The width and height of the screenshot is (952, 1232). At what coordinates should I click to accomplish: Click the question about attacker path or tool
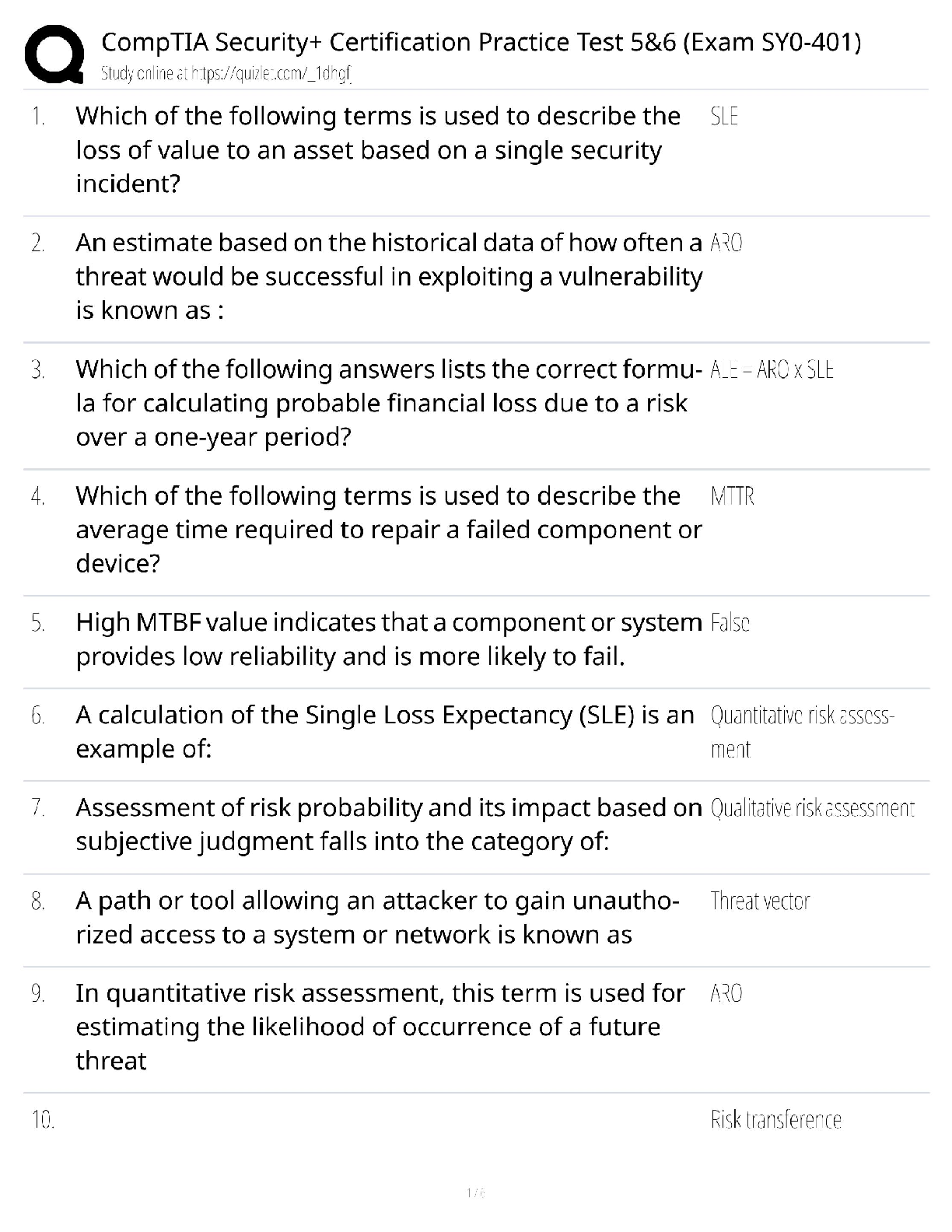(377, 917)
